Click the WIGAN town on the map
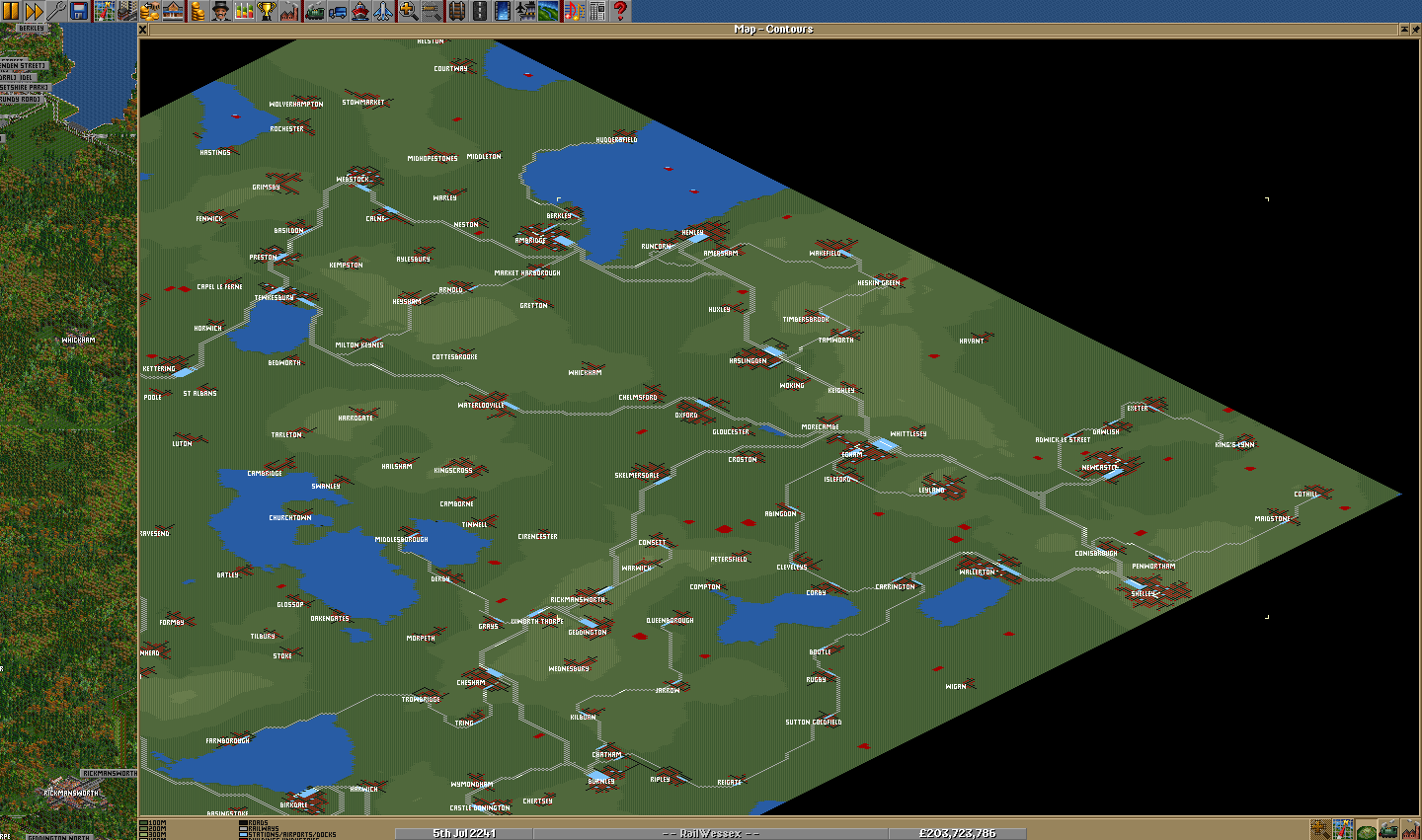Image resolution: width=1422 pixels, height=840 pixels. pyautogui.click(x=956, y=686)
